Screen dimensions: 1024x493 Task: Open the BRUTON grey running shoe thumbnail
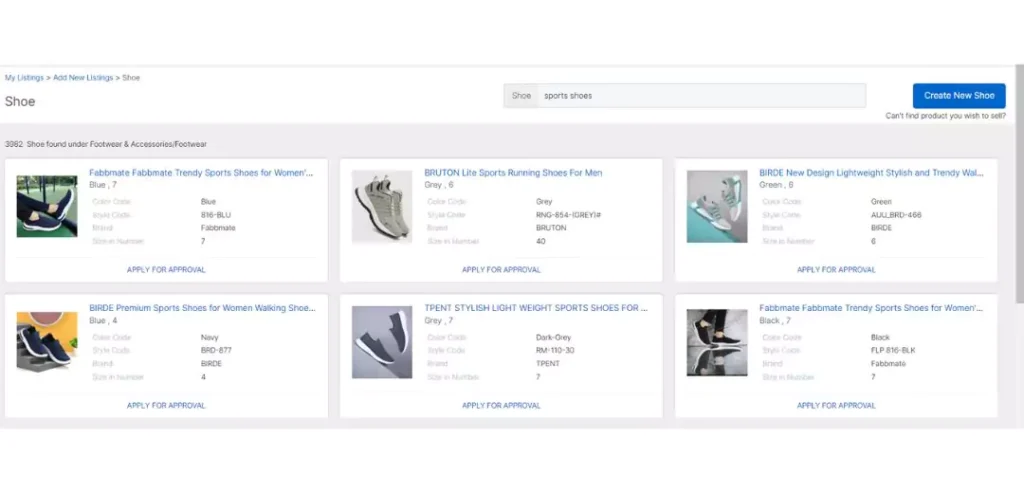(x=381, y=206)
